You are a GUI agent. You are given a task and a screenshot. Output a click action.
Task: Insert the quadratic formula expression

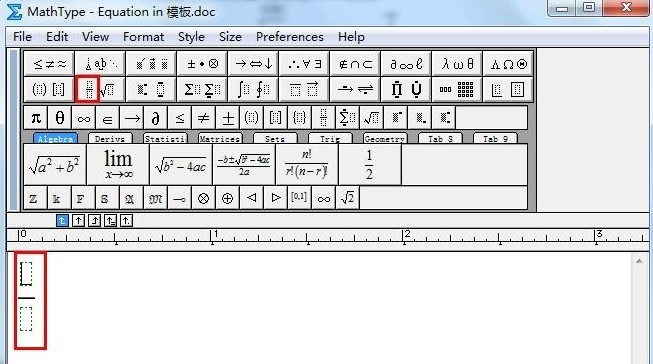[244, 165]
